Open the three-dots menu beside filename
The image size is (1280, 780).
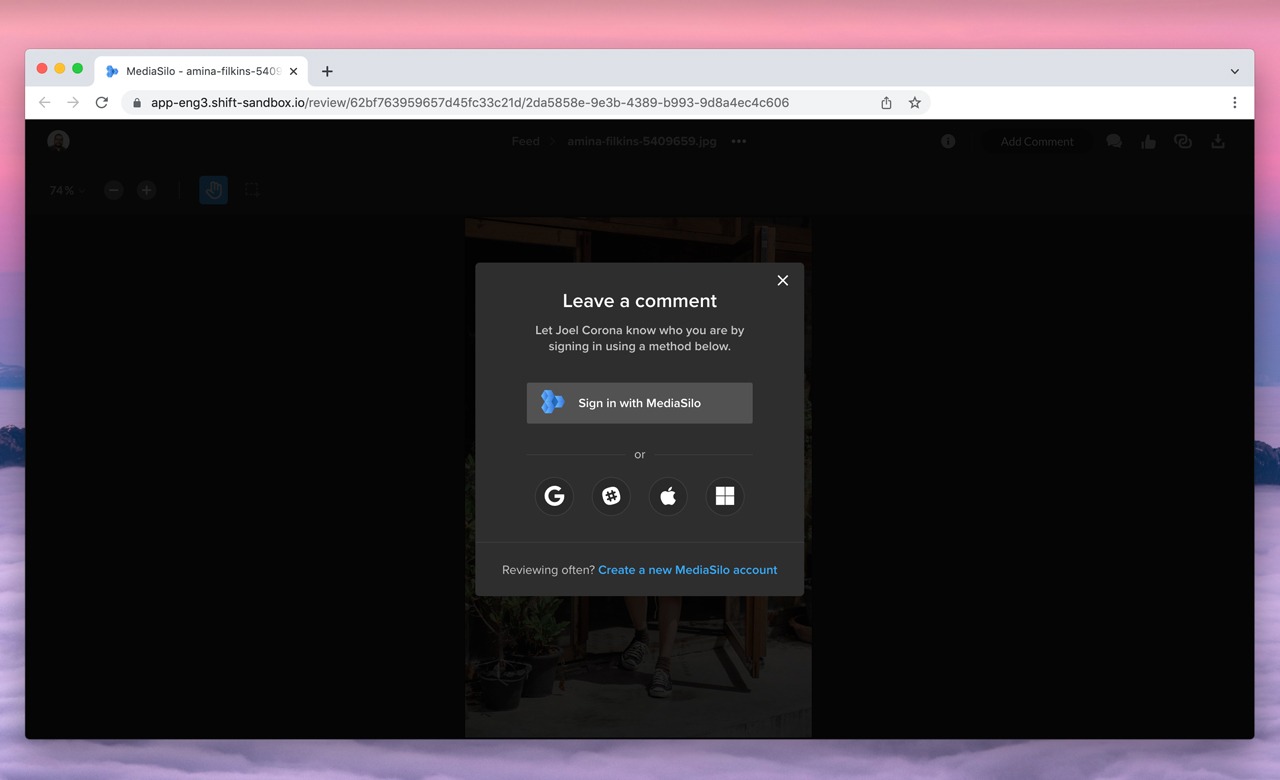pos(739,142)
